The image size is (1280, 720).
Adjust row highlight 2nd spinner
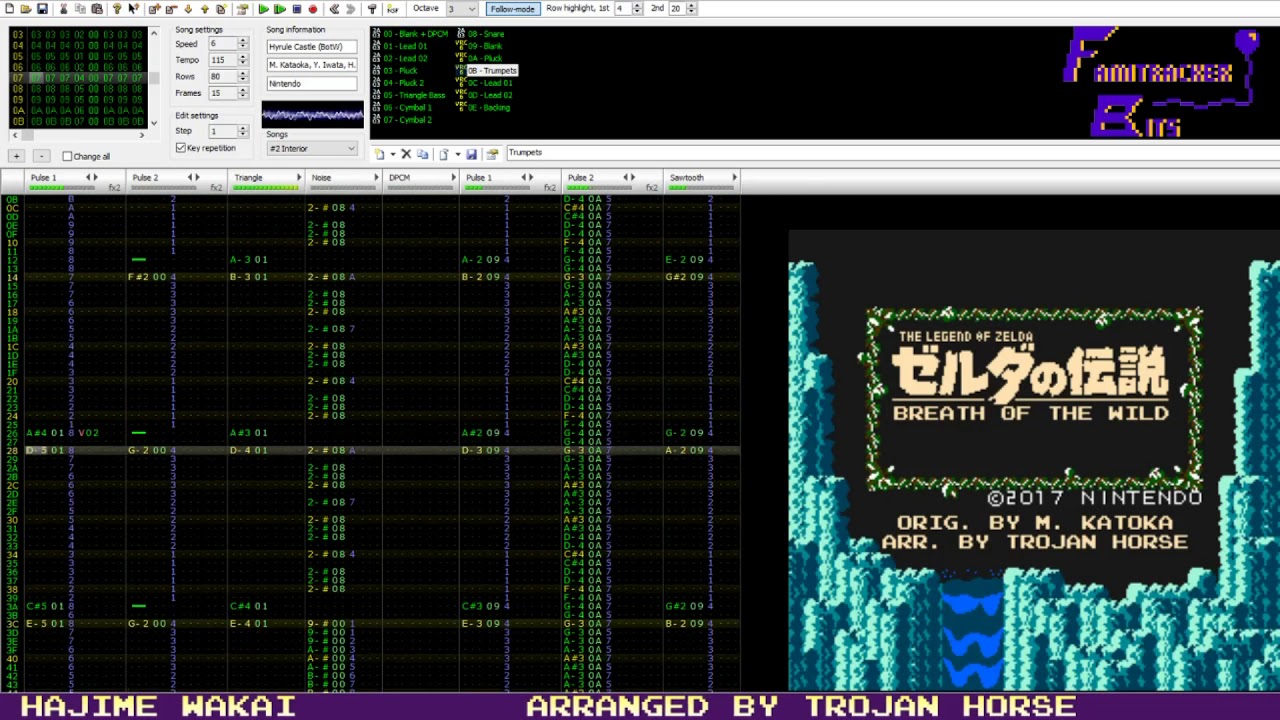[x=691, y=9]
